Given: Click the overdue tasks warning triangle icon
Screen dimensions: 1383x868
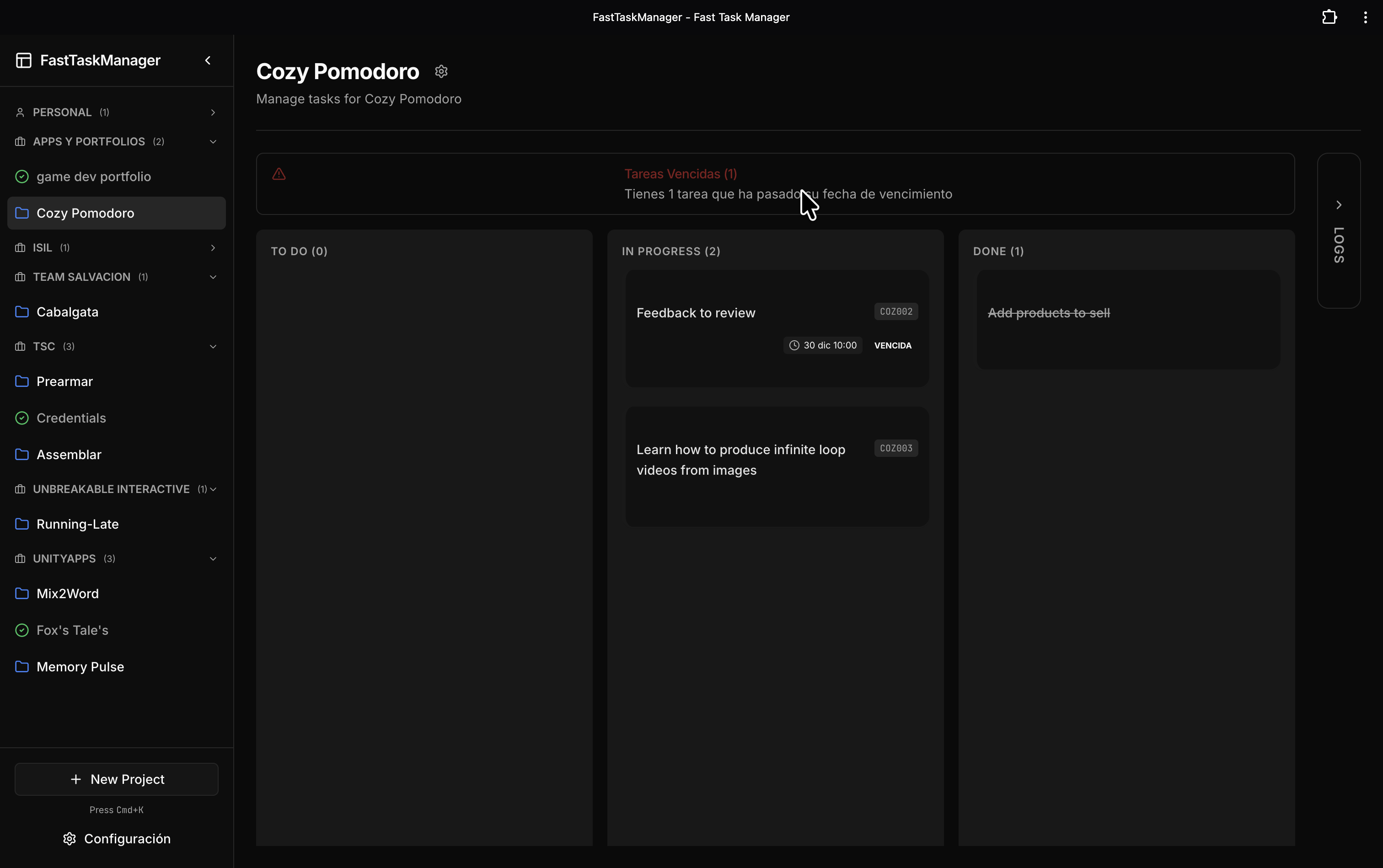Looking at the screenshot, I should point(279,173).
